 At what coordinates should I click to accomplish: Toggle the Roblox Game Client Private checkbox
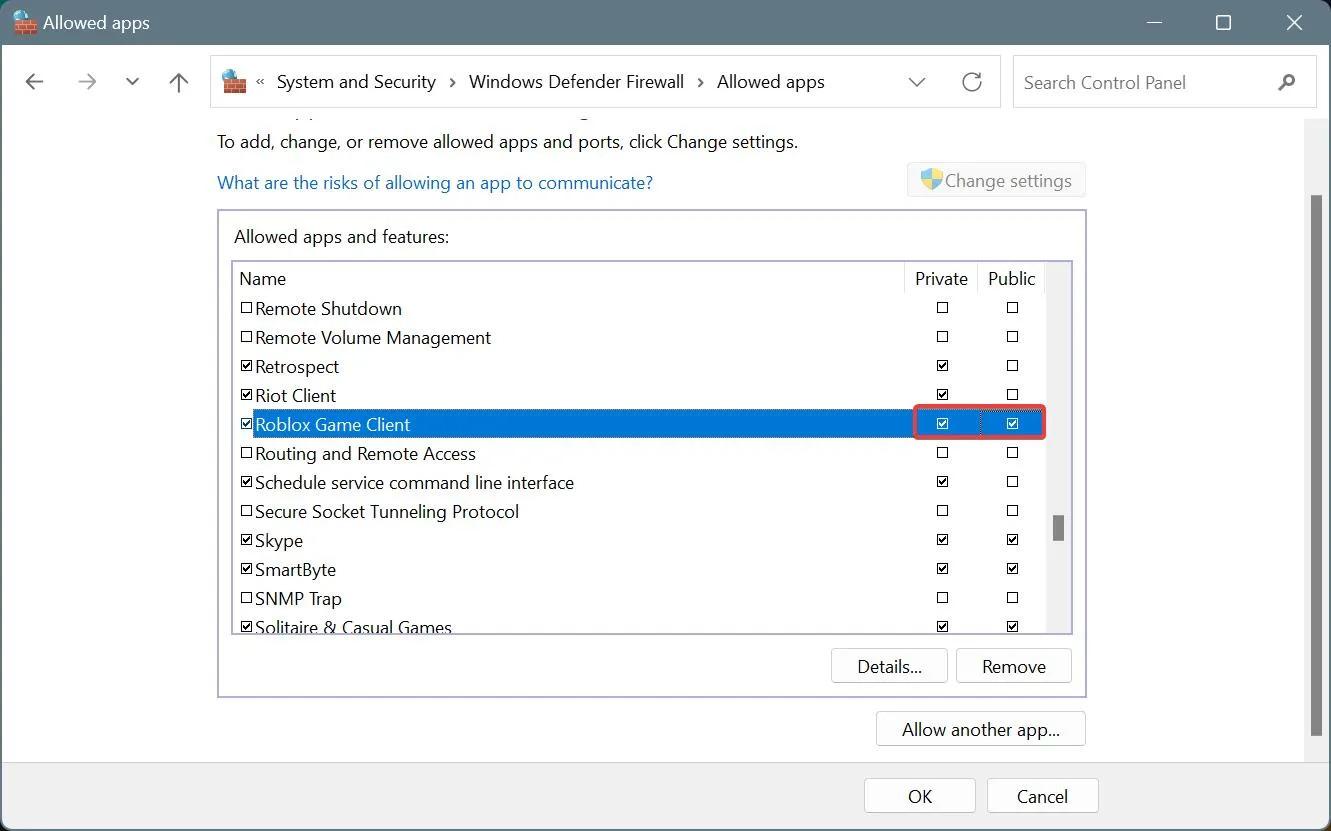[x=942, y=424]
